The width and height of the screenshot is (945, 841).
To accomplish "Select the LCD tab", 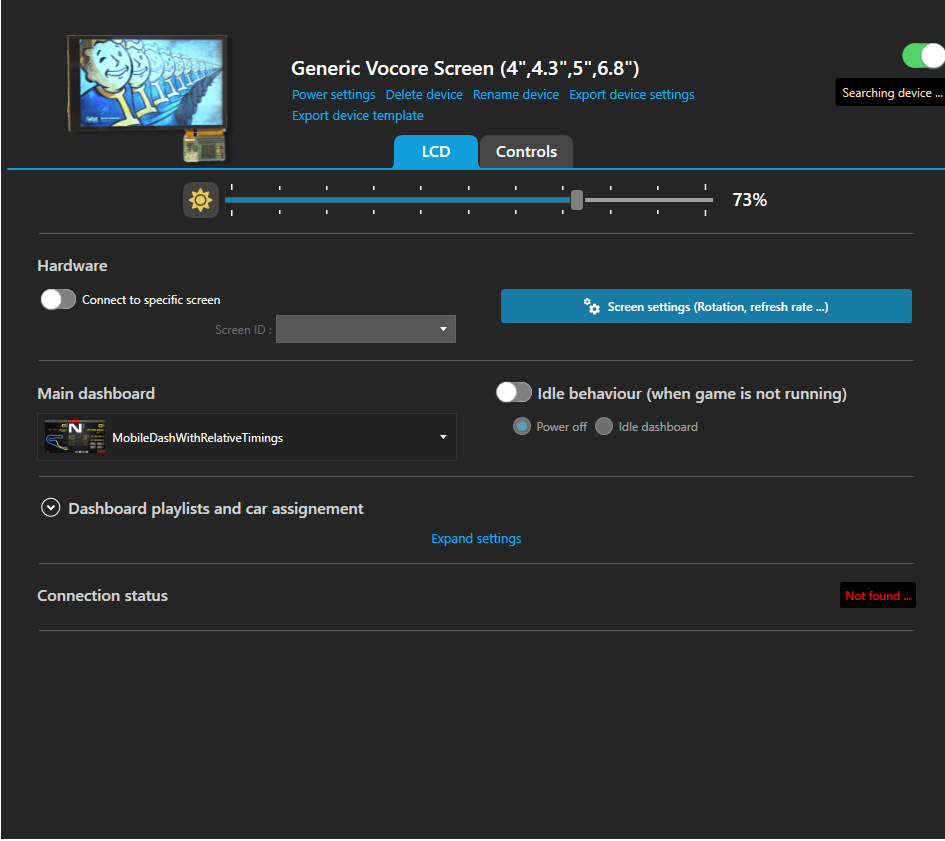I will (x=436, y=152).
